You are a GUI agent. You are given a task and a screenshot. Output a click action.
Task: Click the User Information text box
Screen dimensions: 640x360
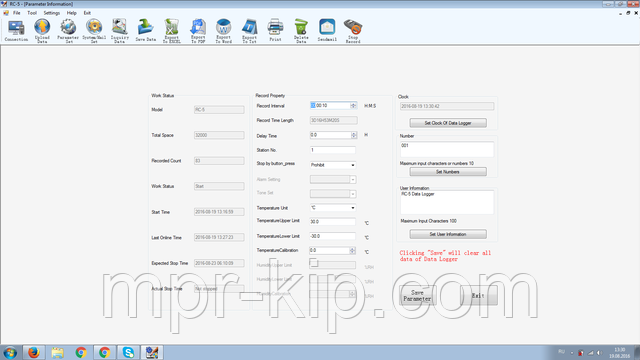pos(447,202)
